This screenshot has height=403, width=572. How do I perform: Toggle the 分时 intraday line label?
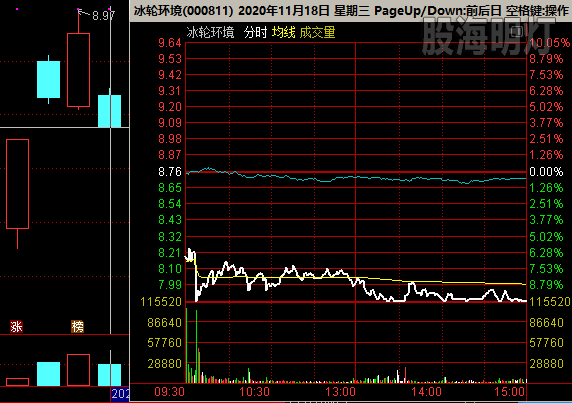click(x=255, y=32)
